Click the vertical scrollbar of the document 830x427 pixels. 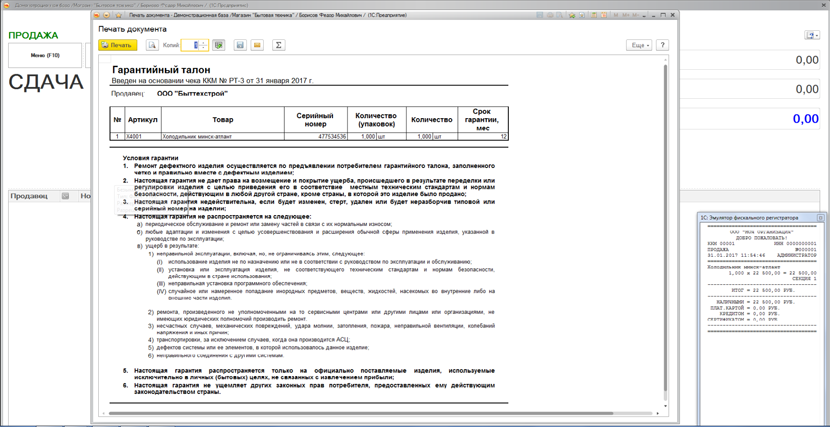(665, 233)
